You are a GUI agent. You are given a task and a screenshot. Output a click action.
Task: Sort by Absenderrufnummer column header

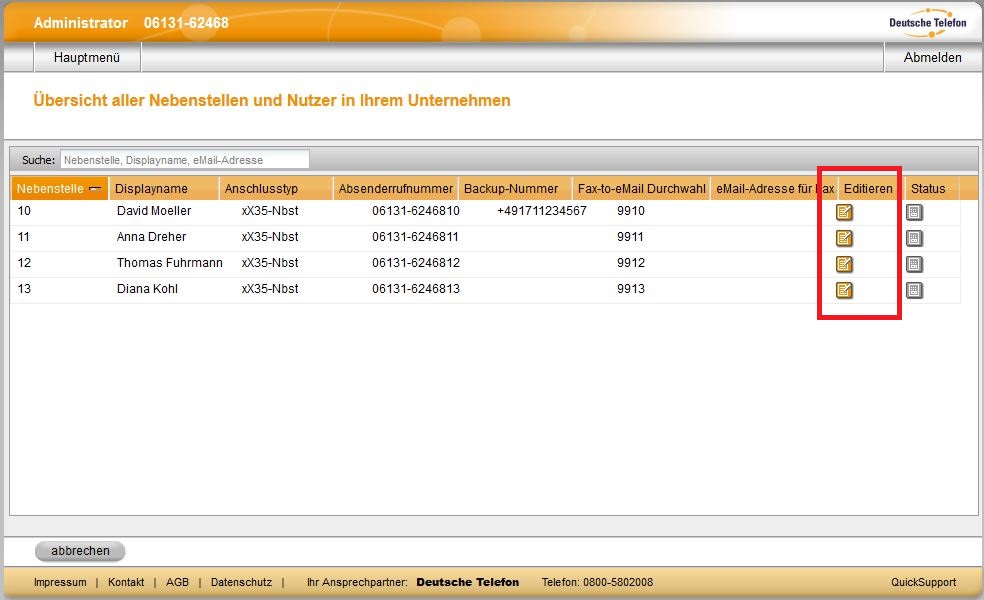395,188
